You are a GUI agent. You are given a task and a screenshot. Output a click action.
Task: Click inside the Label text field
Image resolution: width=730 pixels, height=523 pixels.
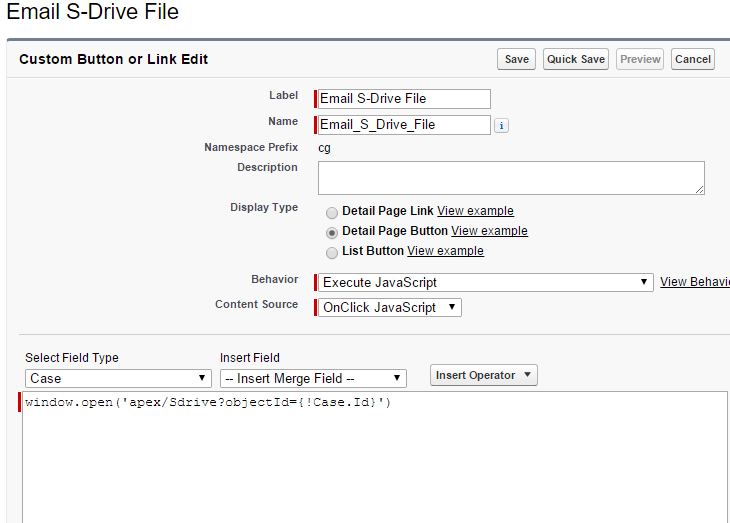[x=404, y=99]
